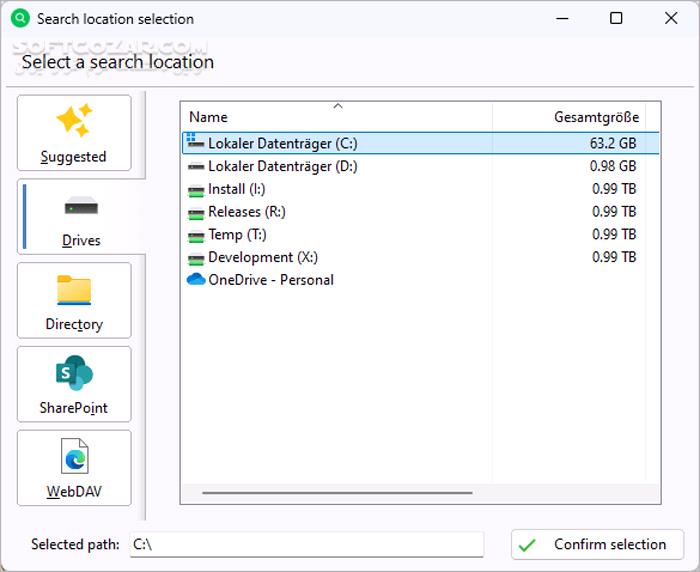The image size is (700, 572).
Task: Open the Suggested locations tab
Action: click(x=74, y=133)
